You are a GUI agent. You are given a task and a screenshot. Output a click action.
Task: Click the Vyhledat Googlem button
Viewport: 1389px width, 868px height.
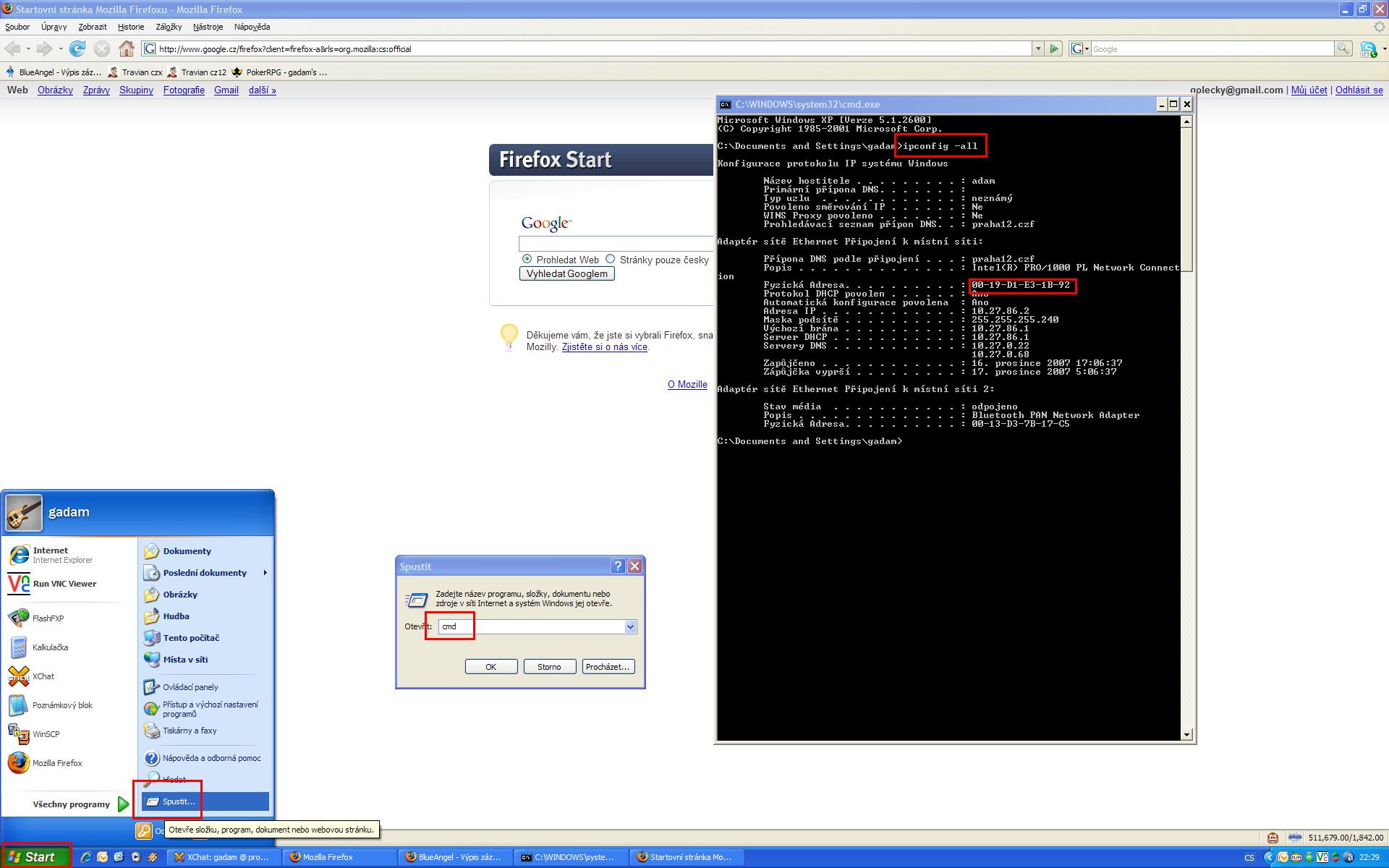pyautogui.click(x=567, y=273)
